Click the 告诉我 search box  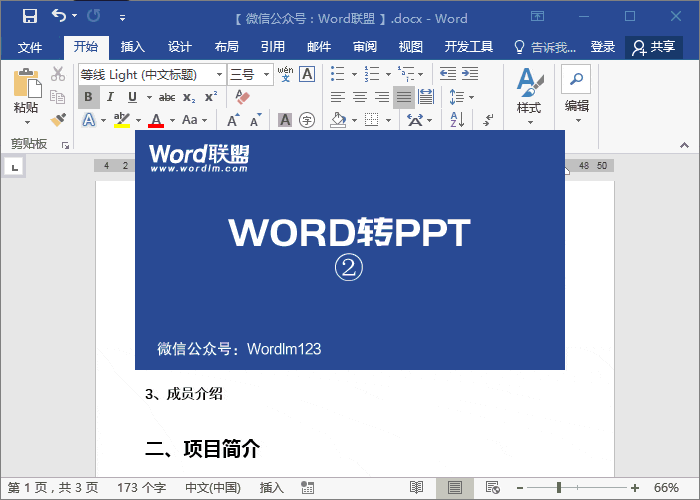tap(545, 47)
